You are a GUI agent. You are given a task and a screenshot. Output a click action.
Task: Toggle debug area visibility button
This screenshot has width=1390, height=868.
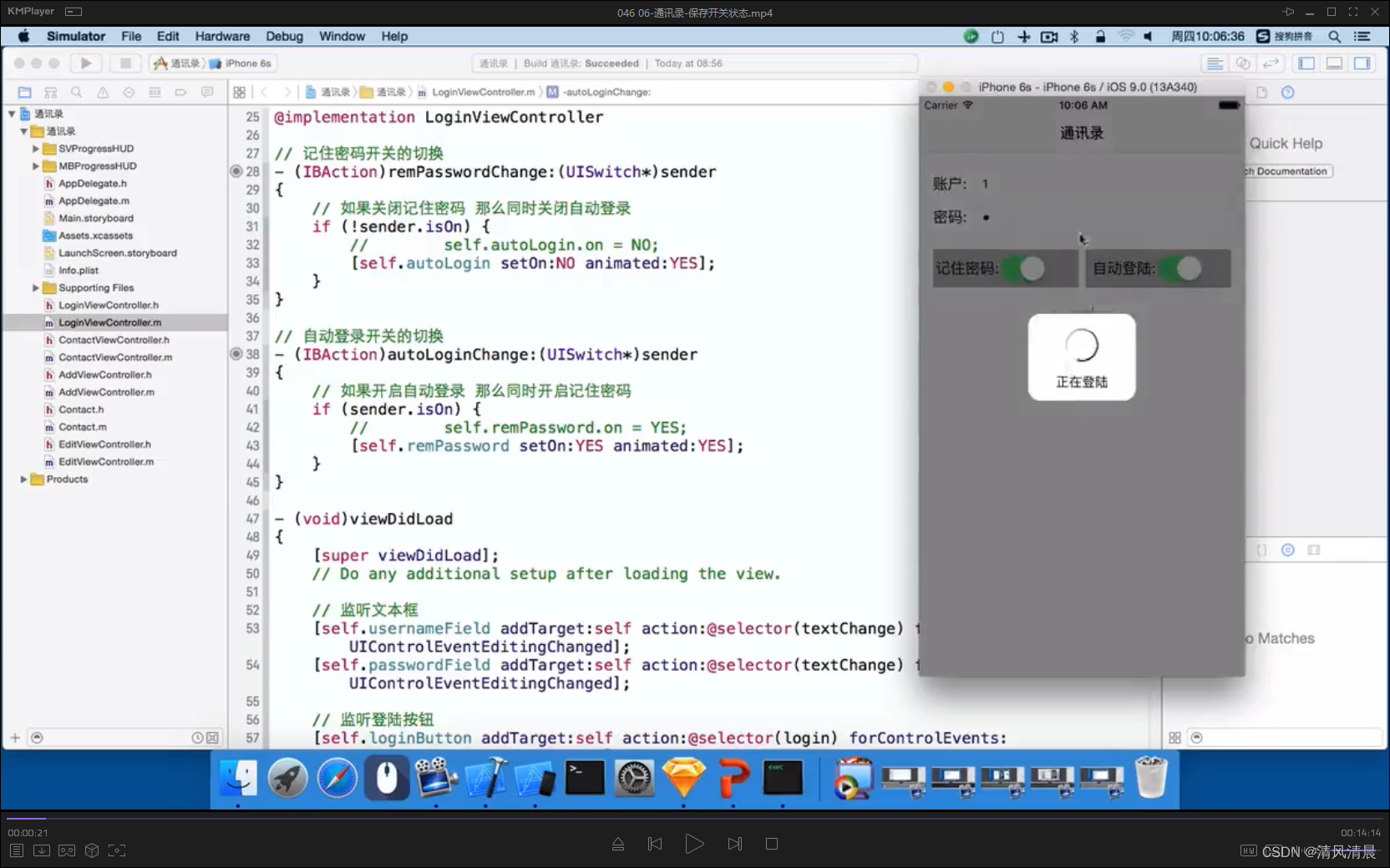[1335, 63]
